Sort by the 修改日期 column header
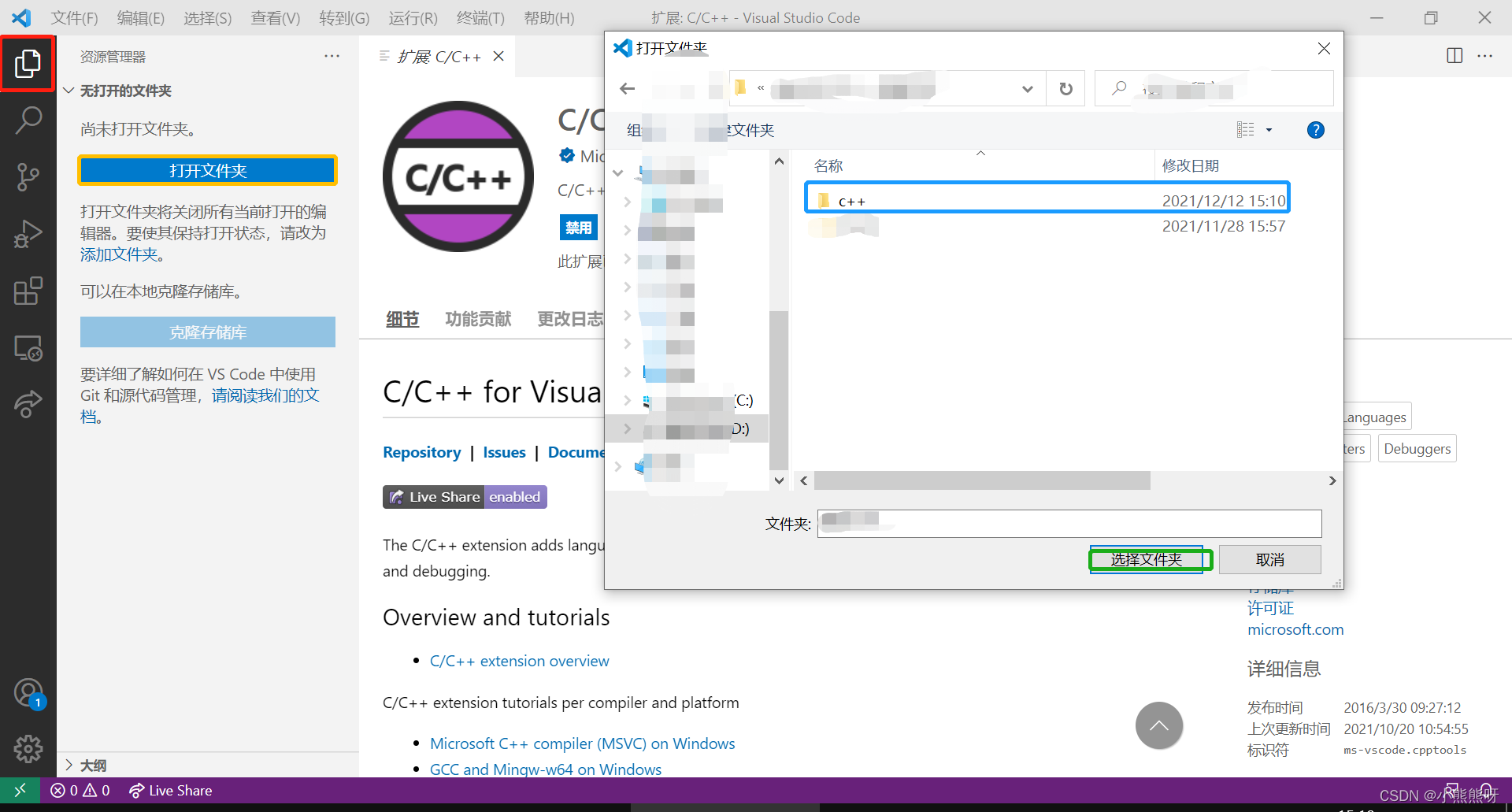Image resolution: width=1512 pixels, height=812 pixels. click(1190, 165)
